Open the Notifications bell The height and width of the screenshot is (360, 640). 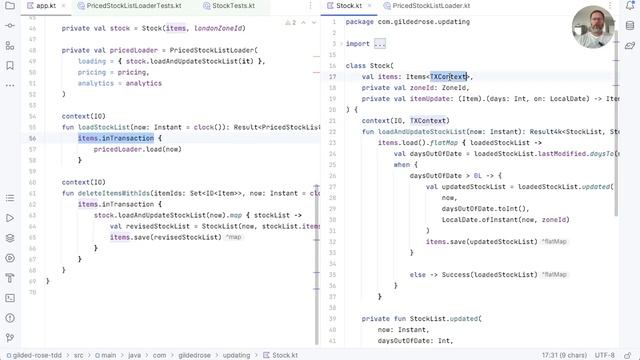630,6
